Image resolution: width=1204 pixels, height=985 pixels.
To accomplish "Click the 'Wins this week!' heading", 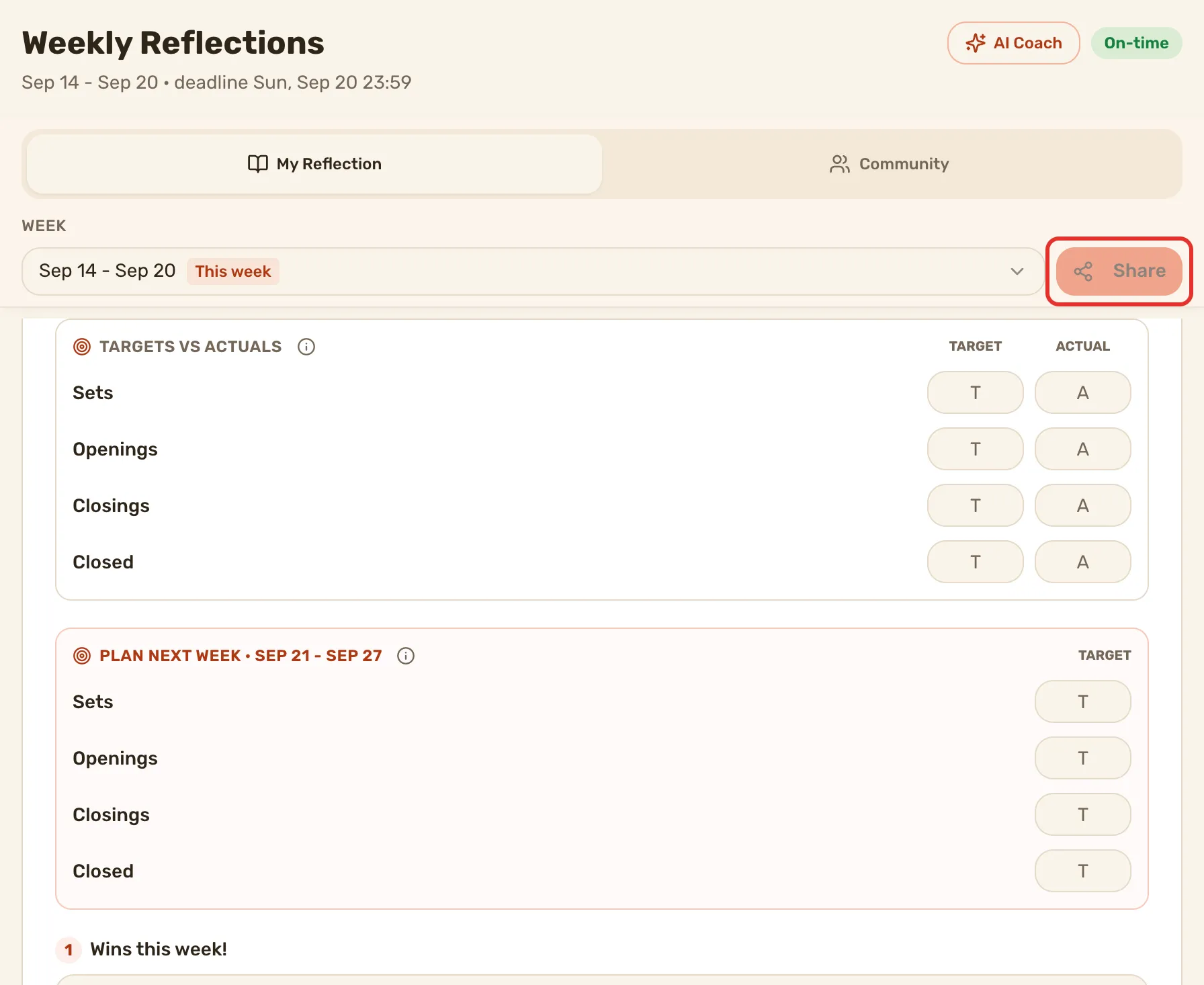I will click(159, 949).
